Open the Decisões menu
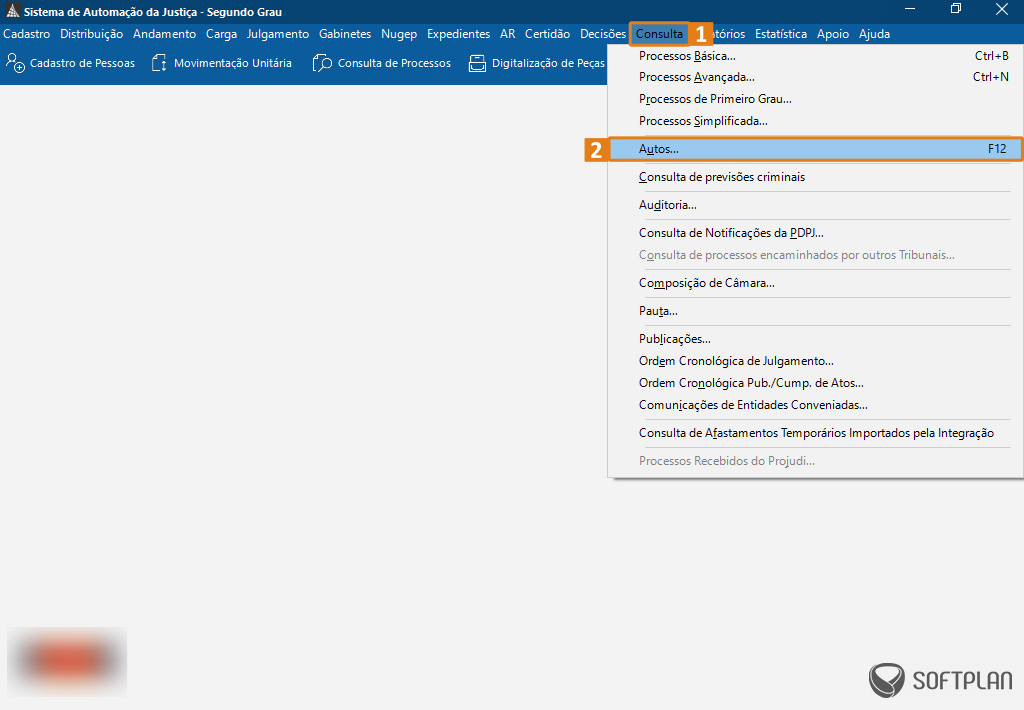This screenshot has height=710, width=1024. point(603,34)
